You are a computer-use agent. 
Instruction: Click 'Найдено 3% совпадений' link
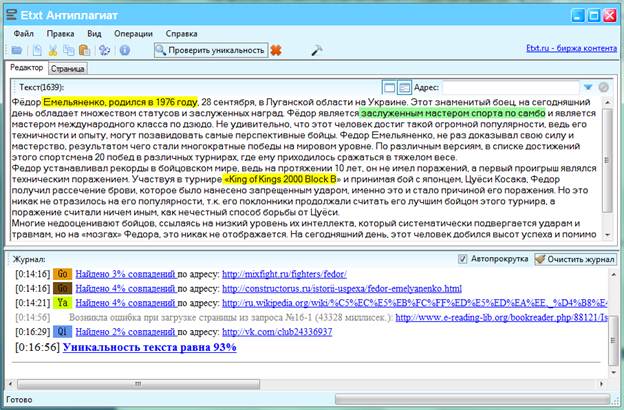tap(126, 274)
